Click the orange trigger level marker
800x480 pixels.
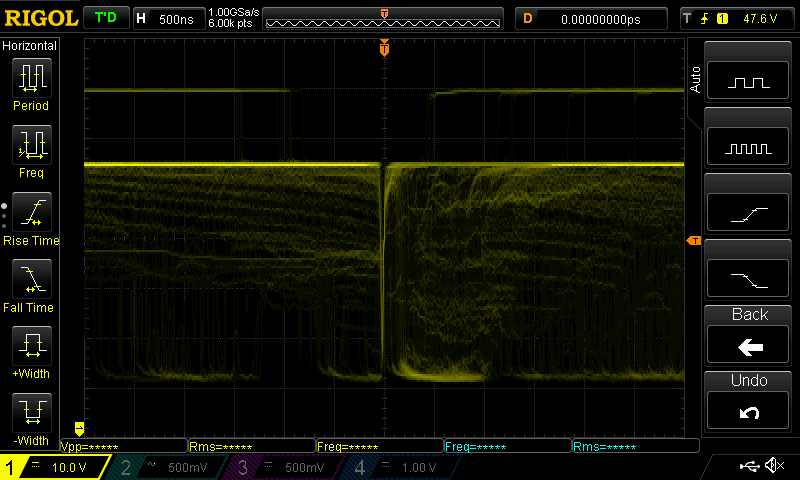pos(692,241)
